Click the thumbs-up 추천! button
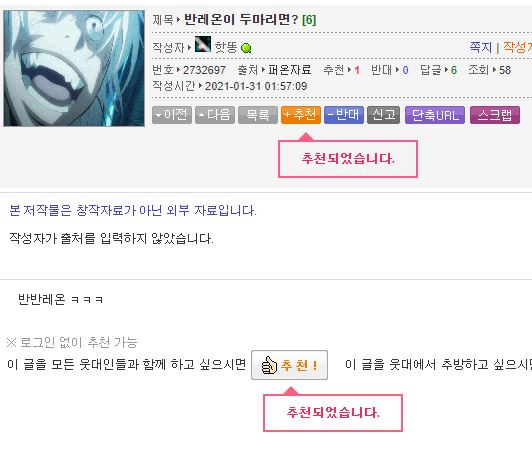532x452 pixels. pos(289,365)
